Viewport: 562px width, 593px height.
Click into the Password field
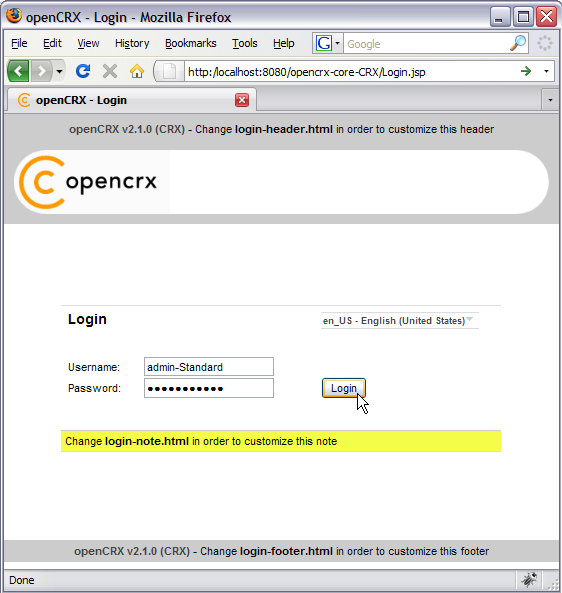tap(209, 388)
